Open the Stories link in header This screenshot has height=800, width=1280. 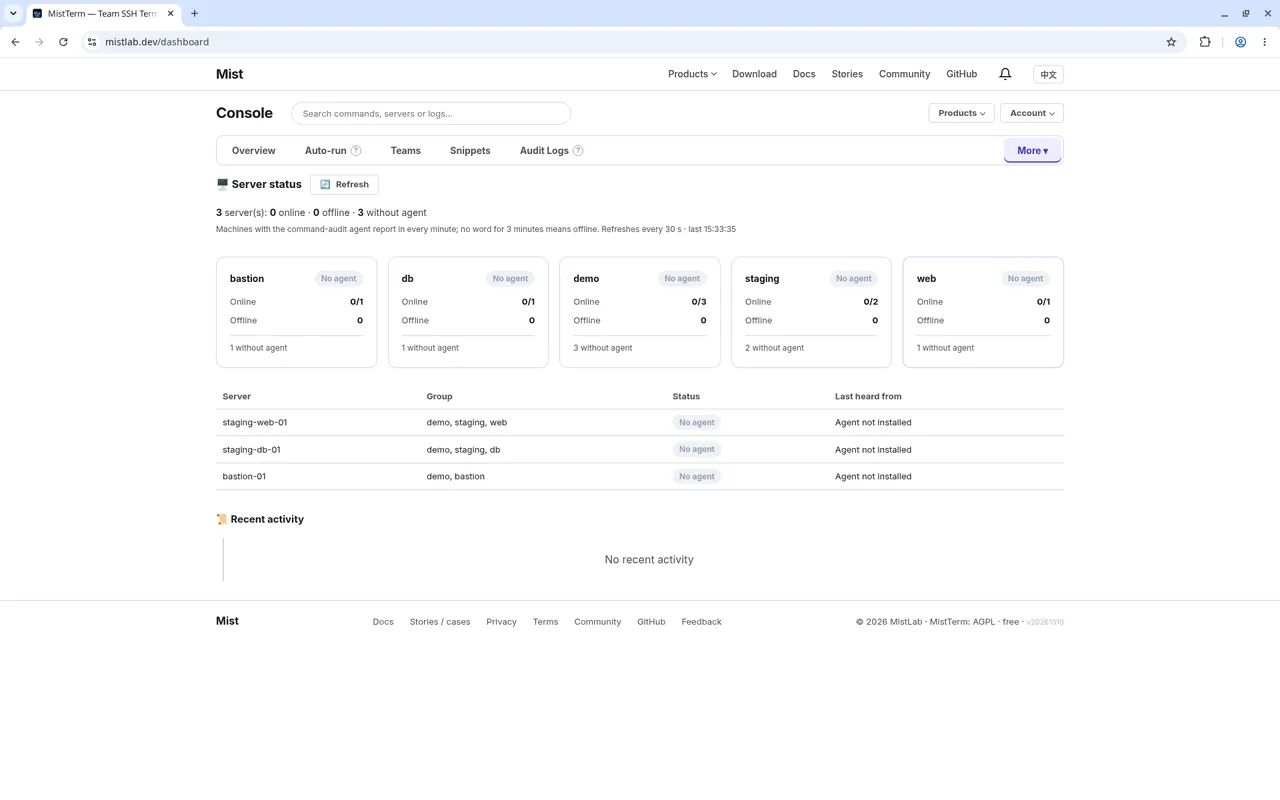click(x=847, y=74)
